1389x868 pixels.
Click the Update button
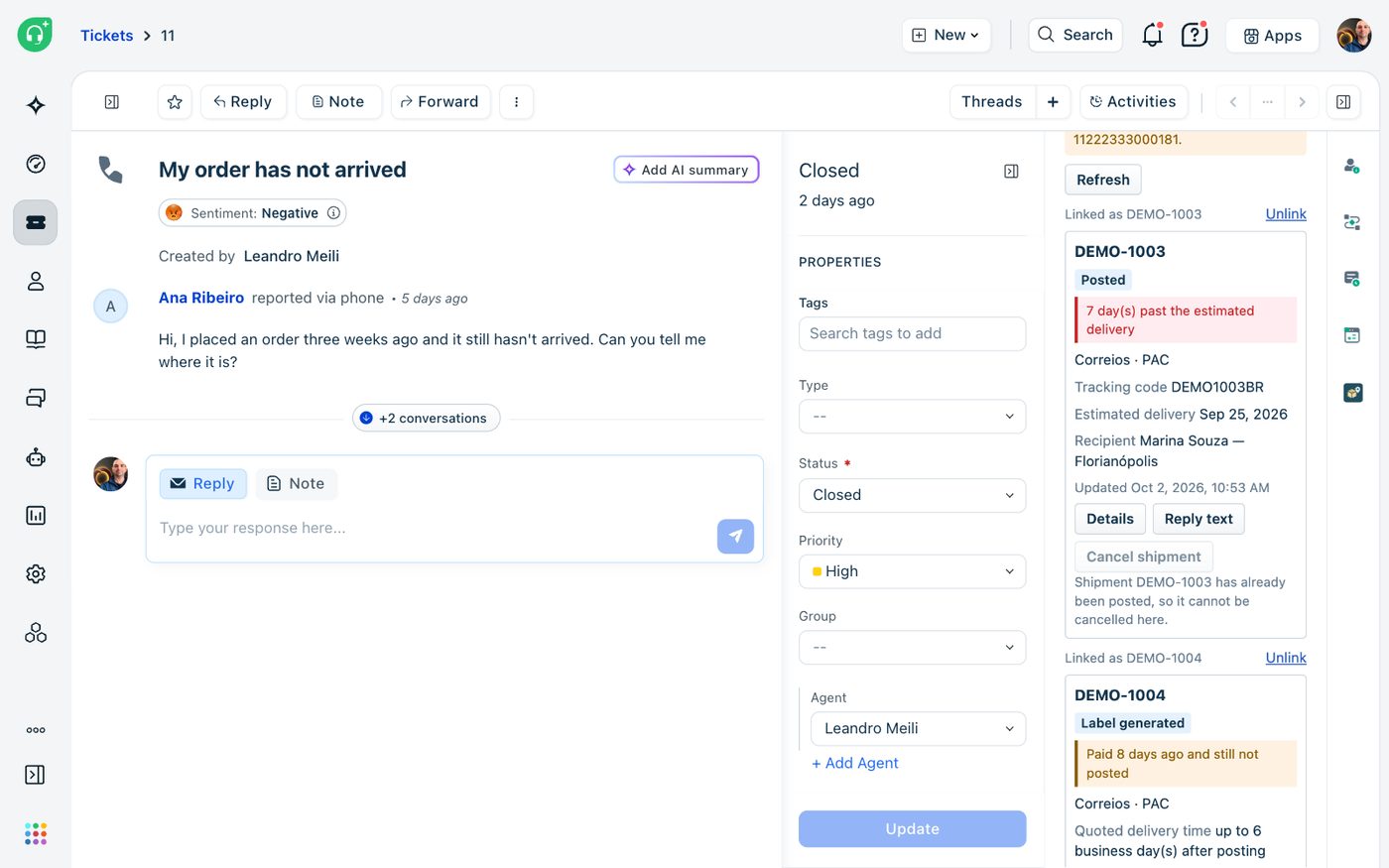tap(912, 829)
